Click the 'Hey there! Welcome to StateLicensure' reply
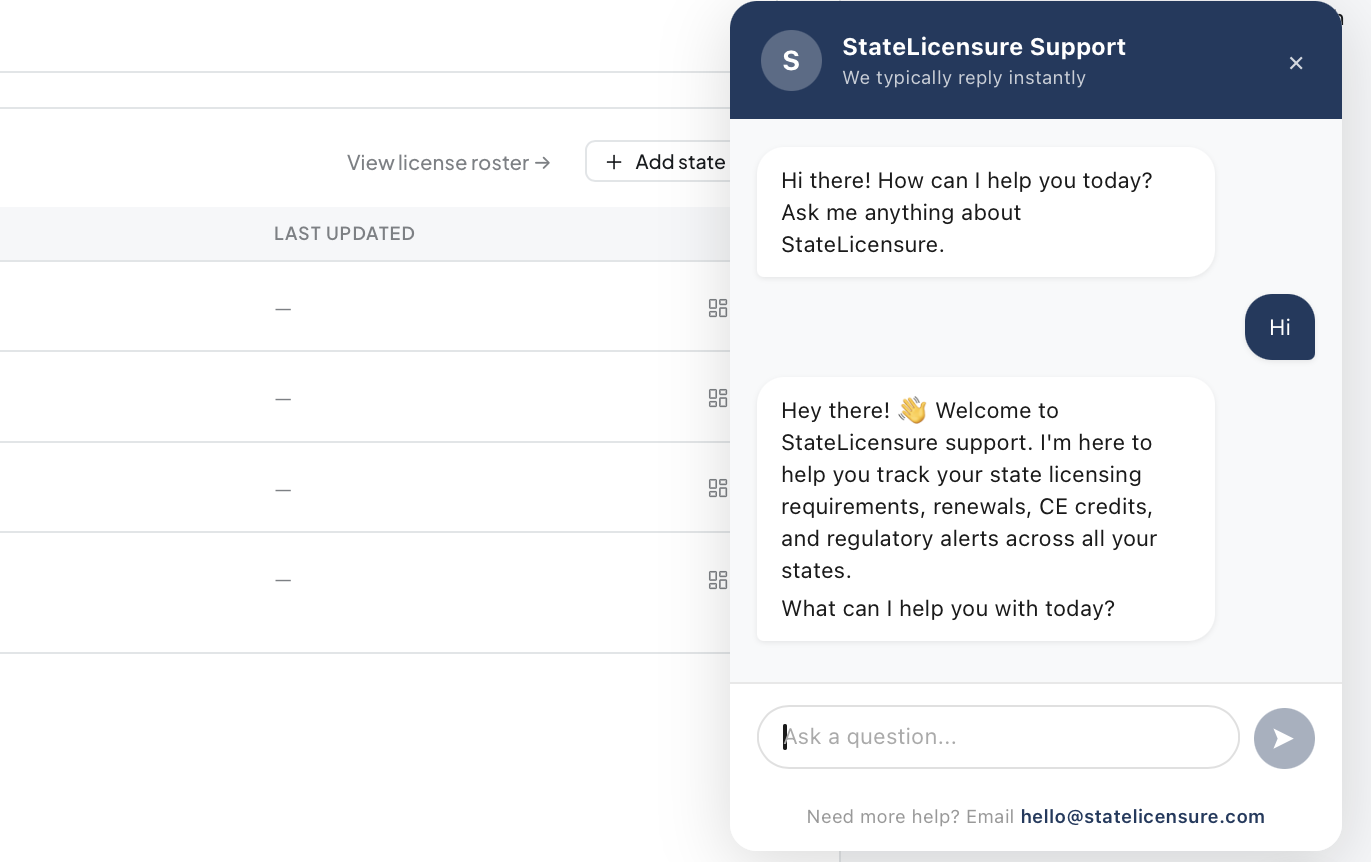 985,509
